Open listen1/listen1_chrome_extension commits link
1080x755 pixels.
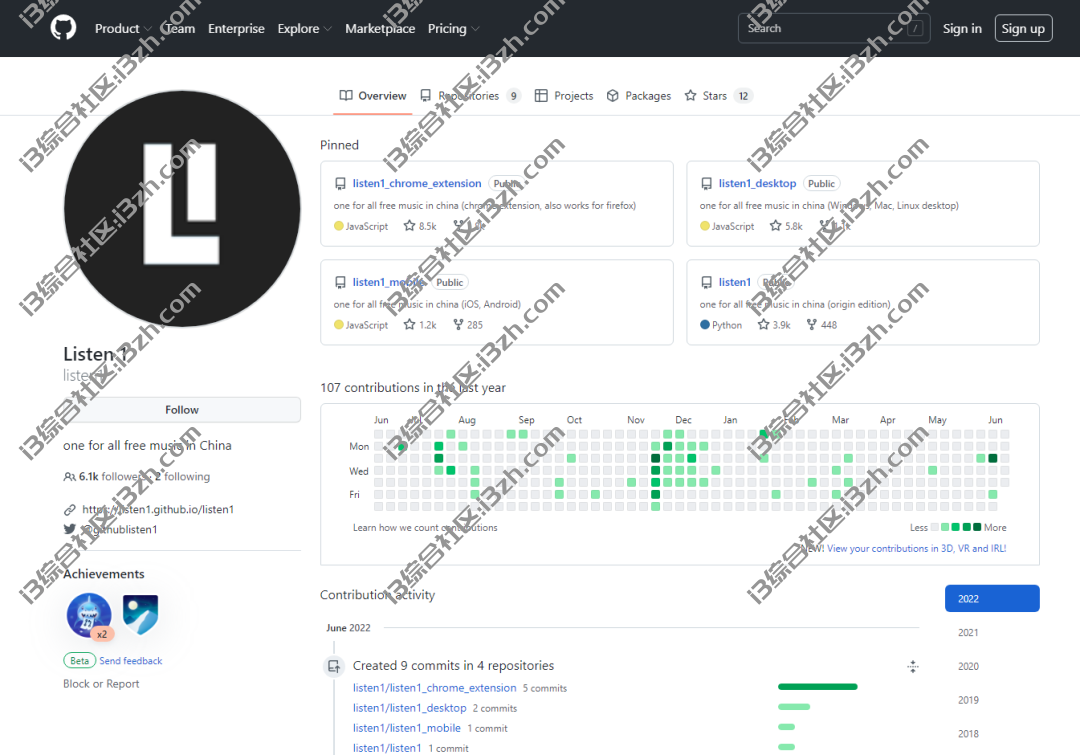pos(435,688)
